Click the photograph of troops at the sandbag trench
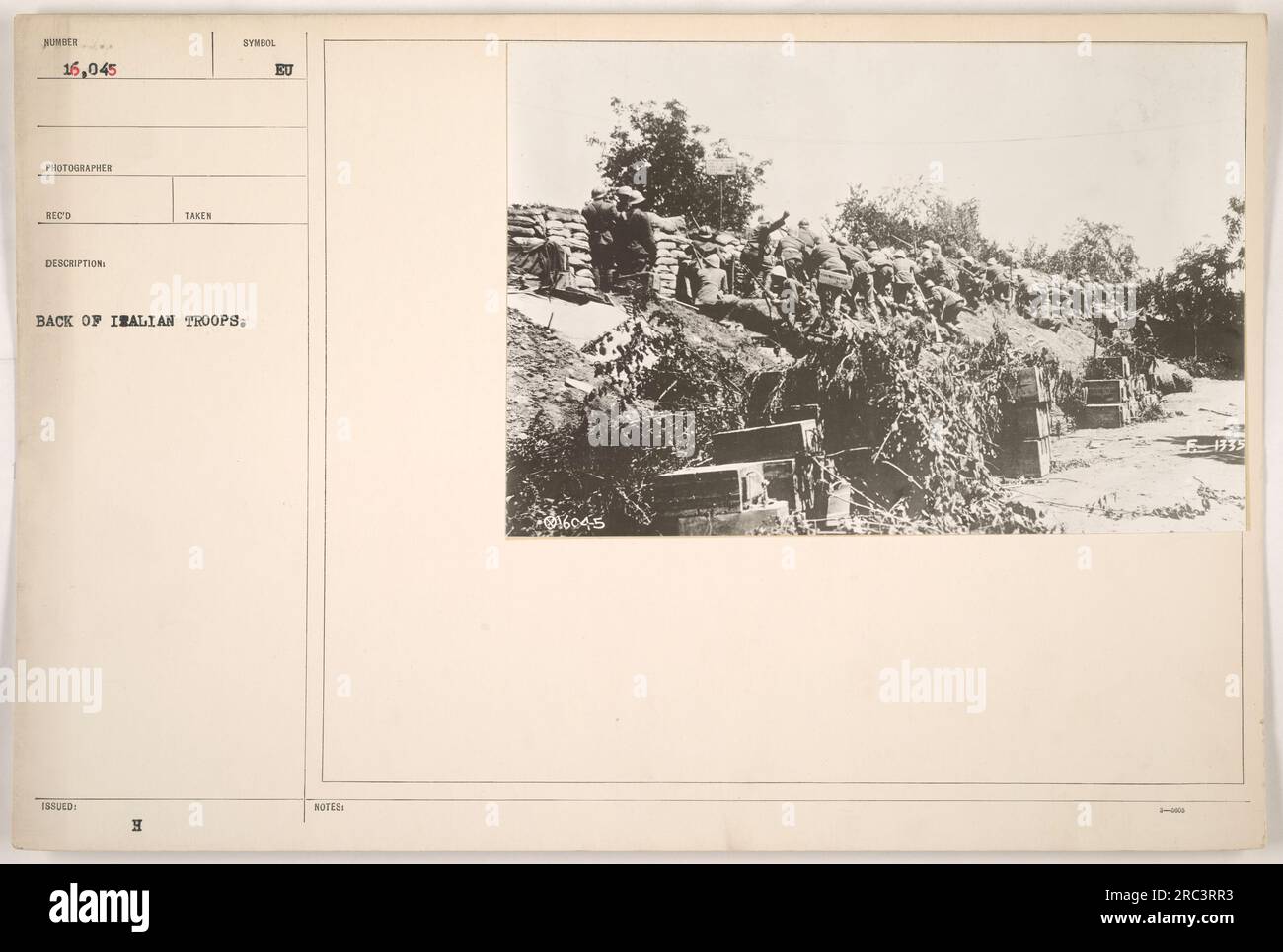The width and height of the screenshot is (1283, 952). coord(876,289)
